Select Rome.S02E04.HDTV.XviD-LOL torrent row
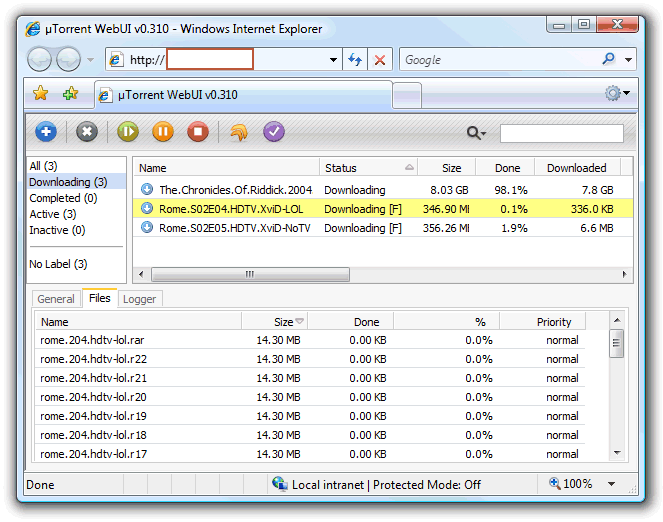Viewport: 663px width, 522px height. pyautogui.click(x=383, y=209)
